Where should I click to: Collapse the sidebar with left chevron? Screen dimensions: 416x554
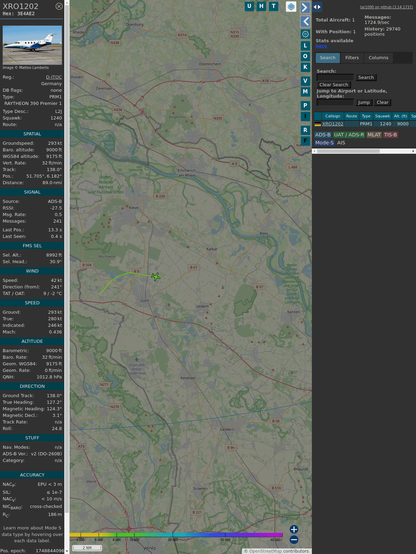(x=305, y=21)
